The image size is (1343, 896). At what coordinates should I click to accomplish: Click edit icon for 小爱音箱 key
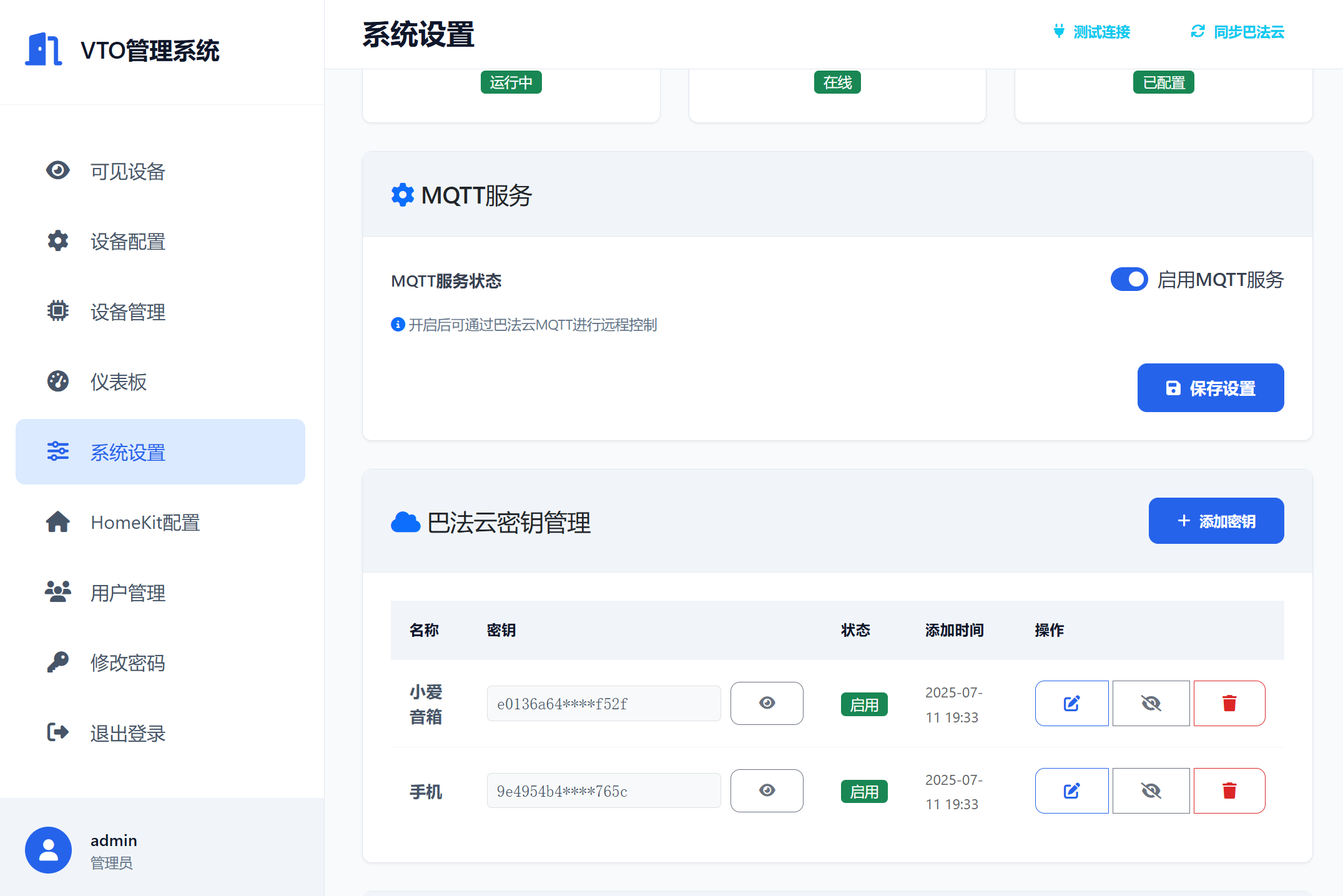tap(1071, 704)
